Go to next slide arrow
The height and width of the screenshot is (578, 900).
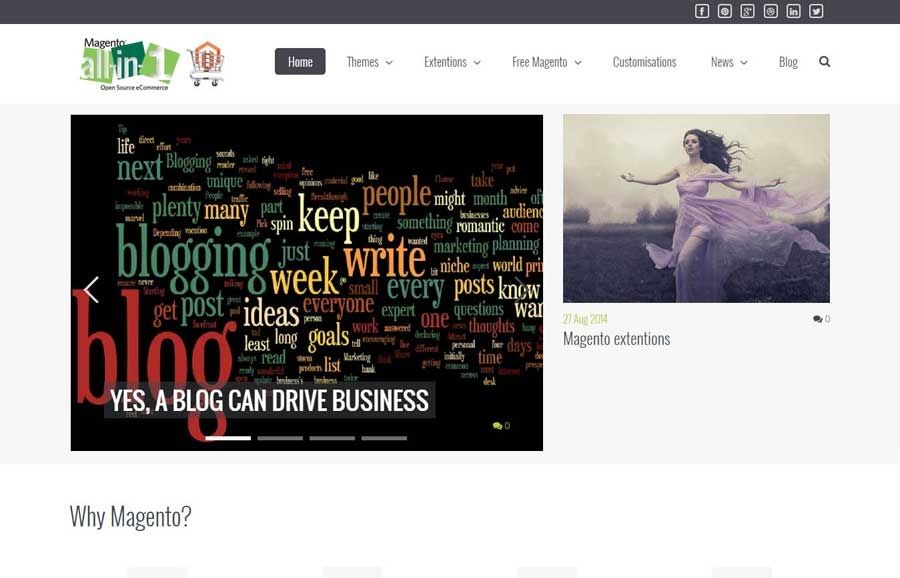tap(521, 289)
